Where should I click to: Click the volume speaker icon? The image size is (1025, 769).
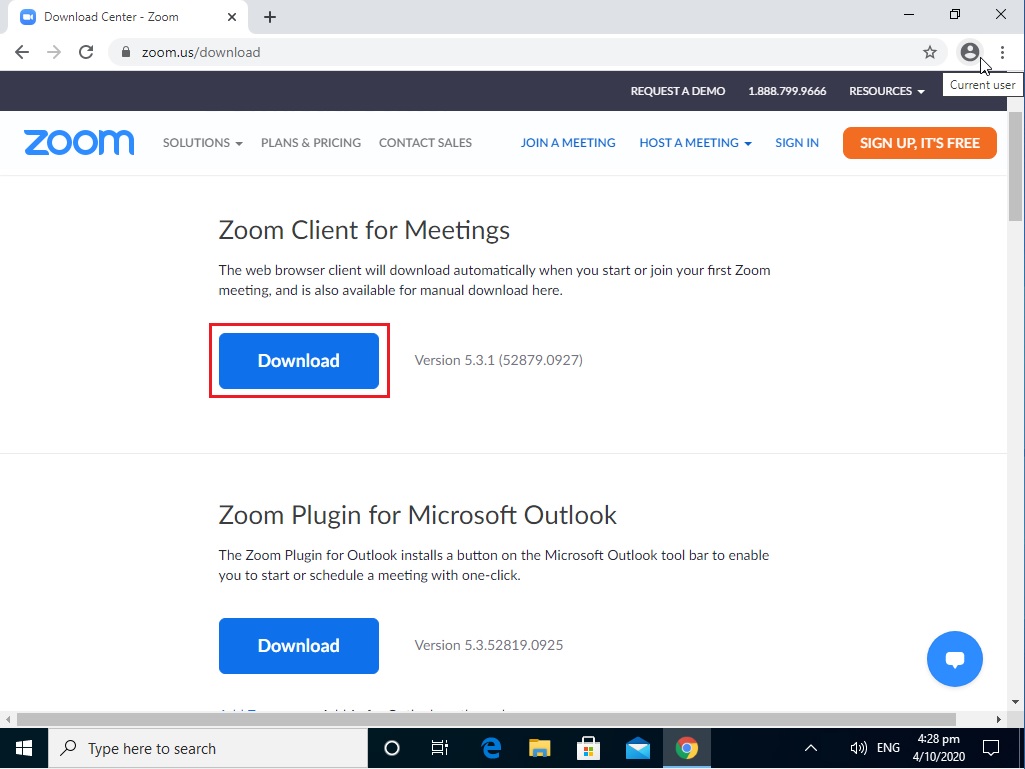(x=858, y=748)
